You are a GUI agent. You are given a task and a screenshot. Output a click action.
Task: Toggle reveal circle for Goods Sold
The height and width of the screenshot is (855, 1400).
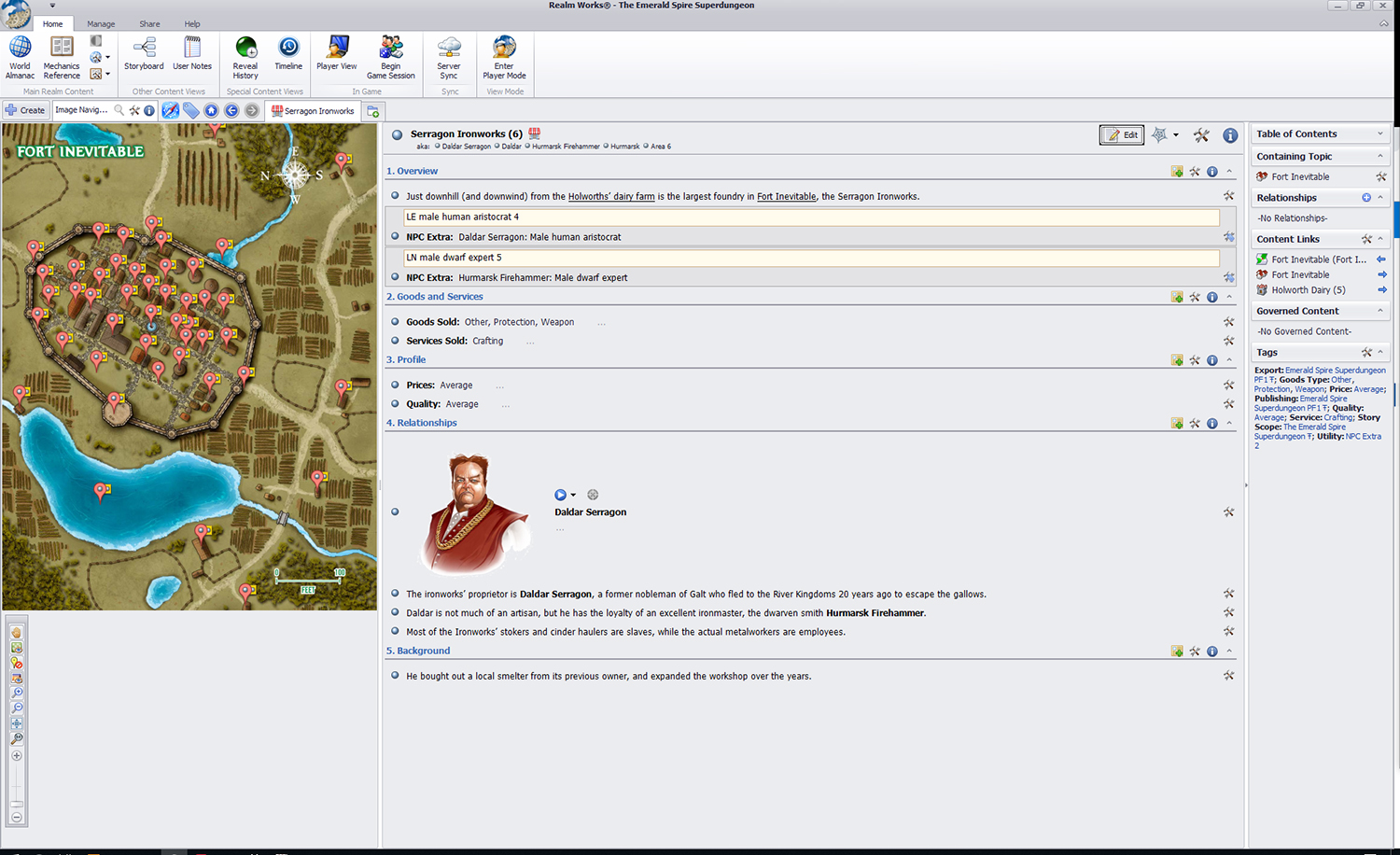click(395, 321)
